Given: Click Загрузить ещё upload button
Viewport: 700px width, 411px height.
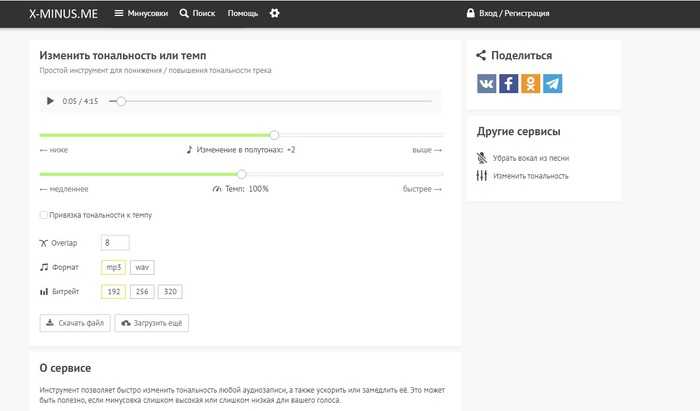Looking at the screenshot, I should coord(152,323).
